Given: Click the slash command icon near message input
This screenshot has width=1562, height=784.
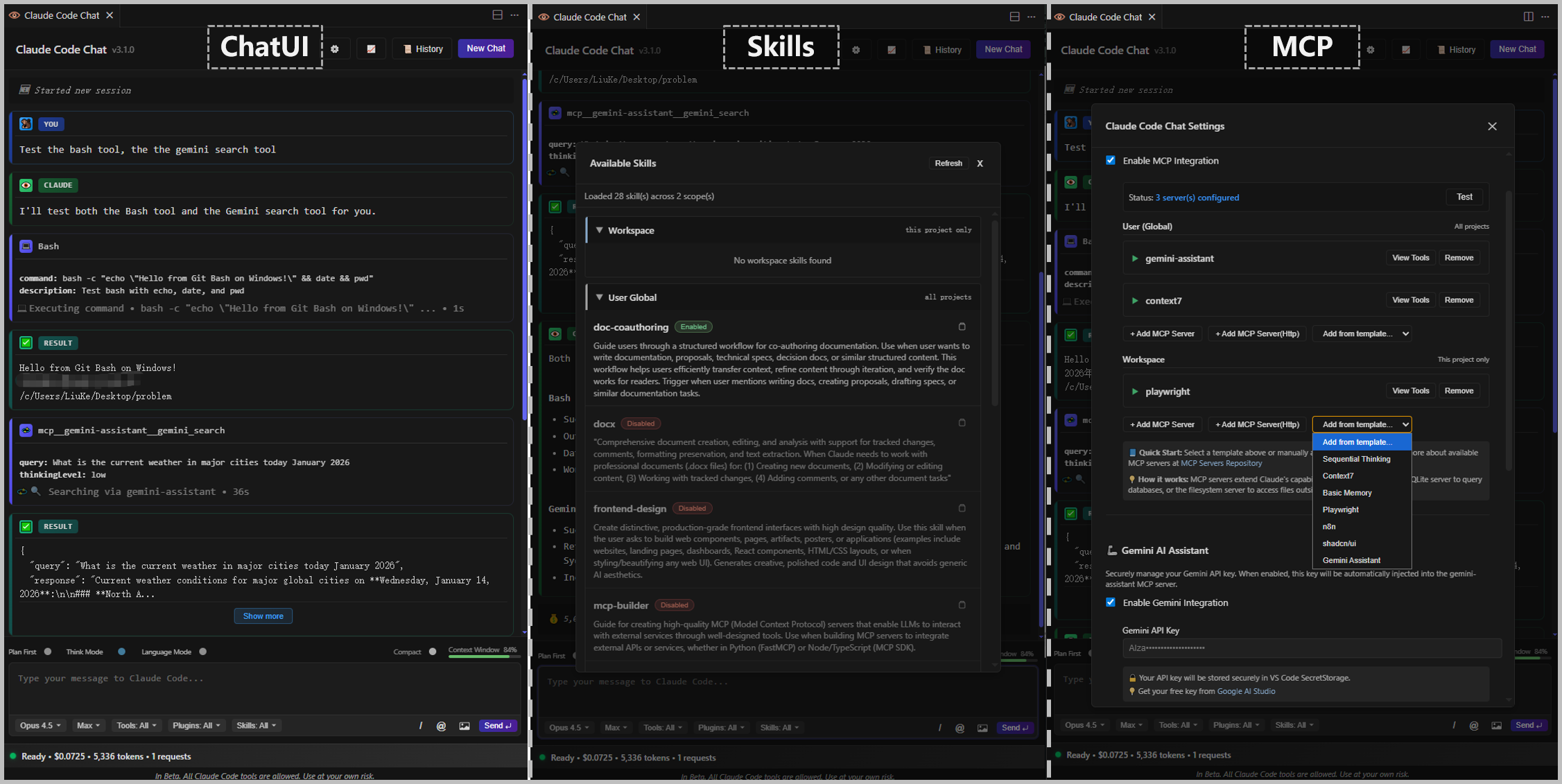Looking at the screenshot, I should [x=421, y=725].
